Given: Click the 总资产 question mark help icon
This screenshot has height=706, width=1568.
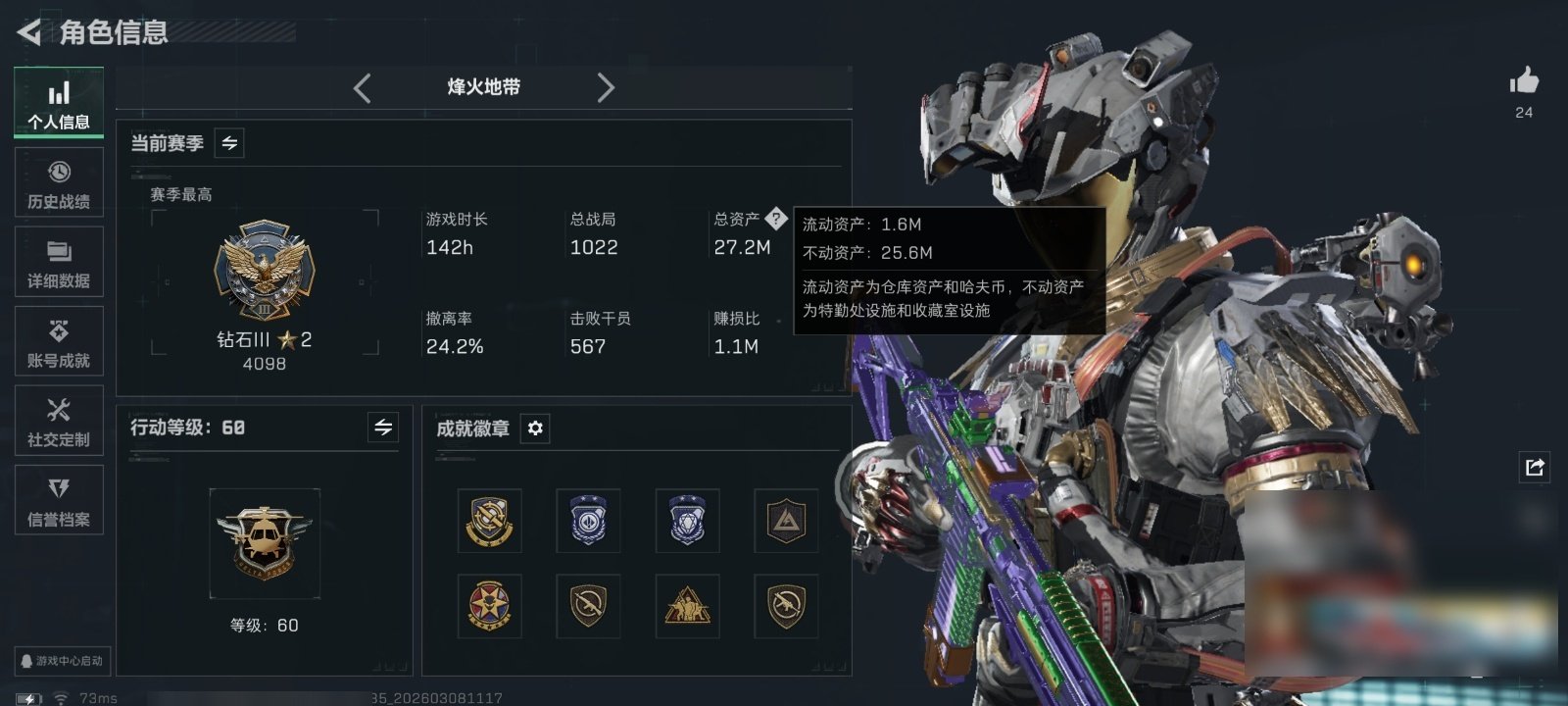Looking at the screenshot, I should tap(776, 219).
